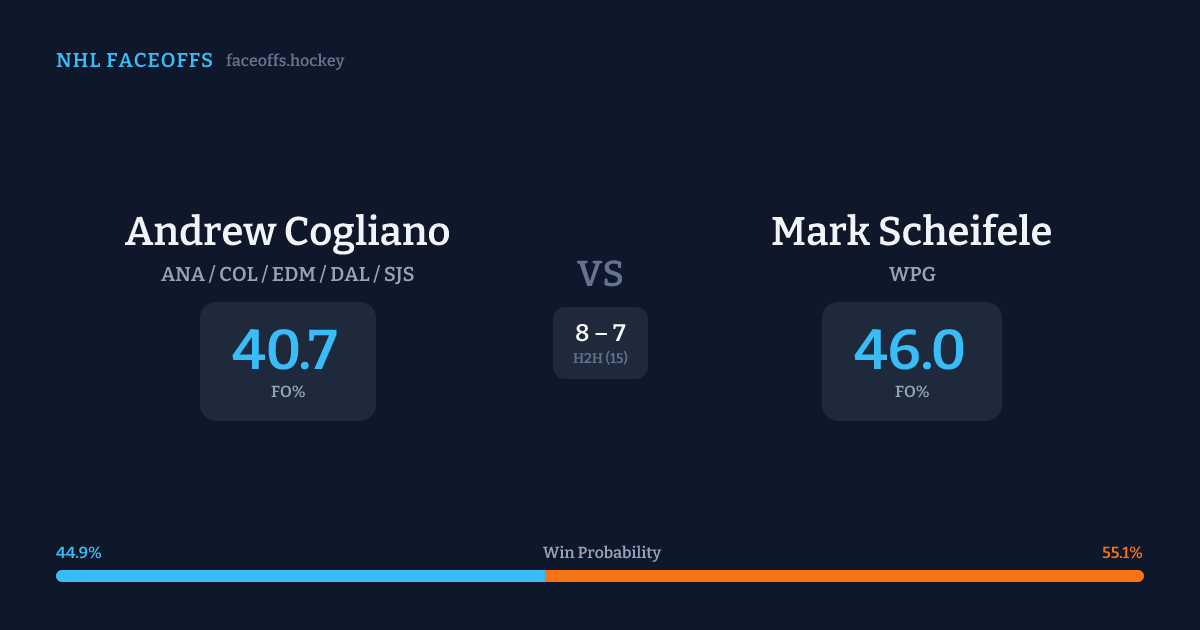Click the FO% label below 46.0
Screen dimensions: 1200x630
(x=912, y=392)
